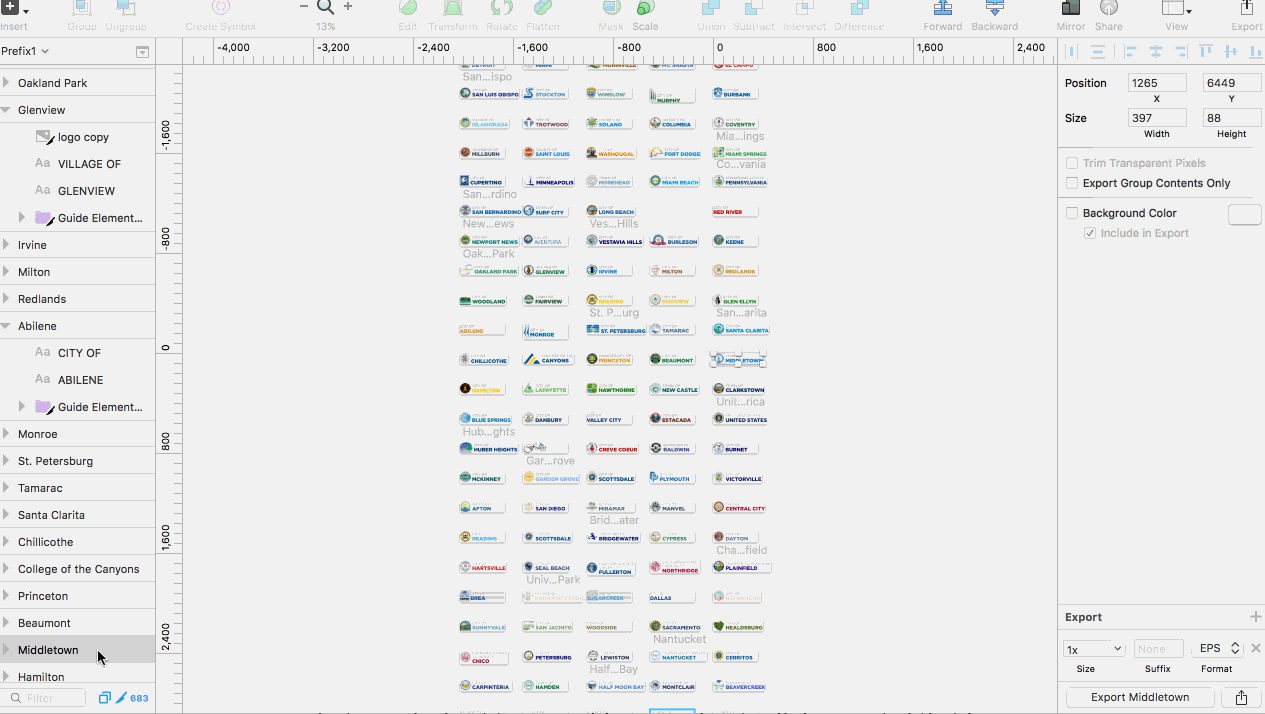This screenshot has height=714, width=1265.
Task: Click the share export icon button
Action: click(x=1241, y=697)
